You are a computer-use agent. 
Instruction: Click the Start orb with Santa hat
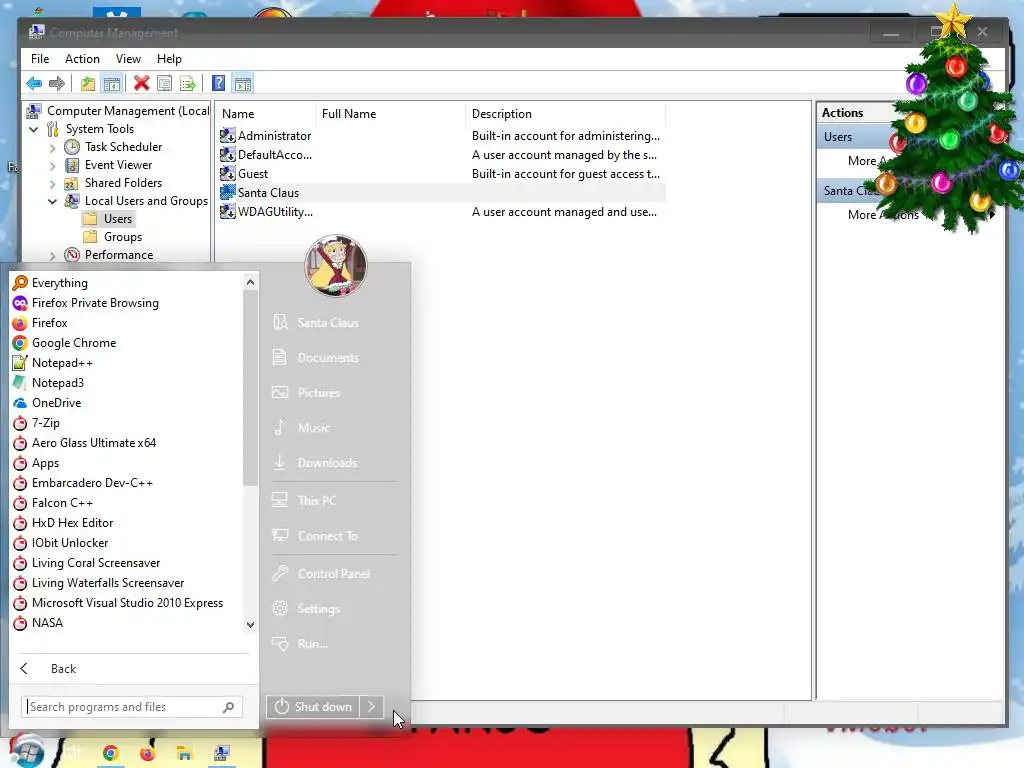pyautogui.click(x=26, y=751)
